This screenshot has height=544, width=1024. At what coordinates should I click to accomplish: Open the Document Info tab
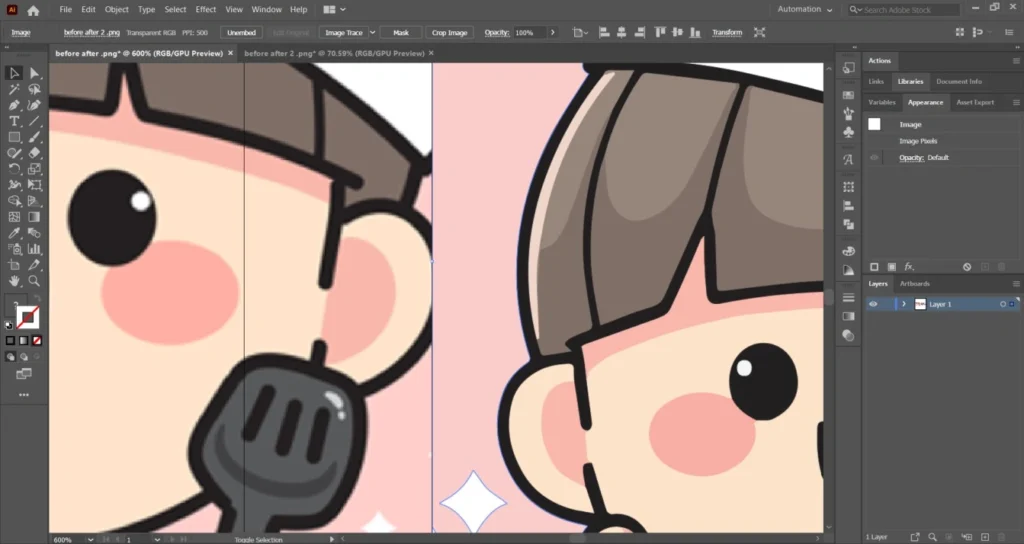pos(959,82)
